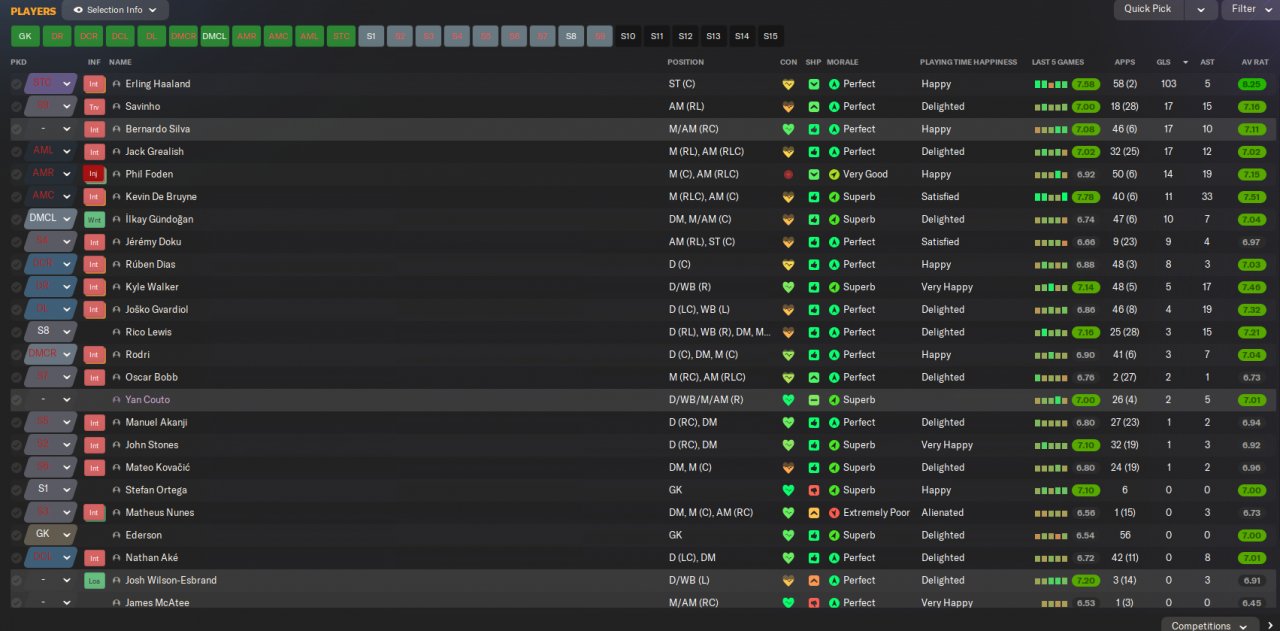Click the Superb morale icon for Kyle Walker
The width and height of the screenshot is (1280, 631).
pyautogui.click(x=834, y=287)
